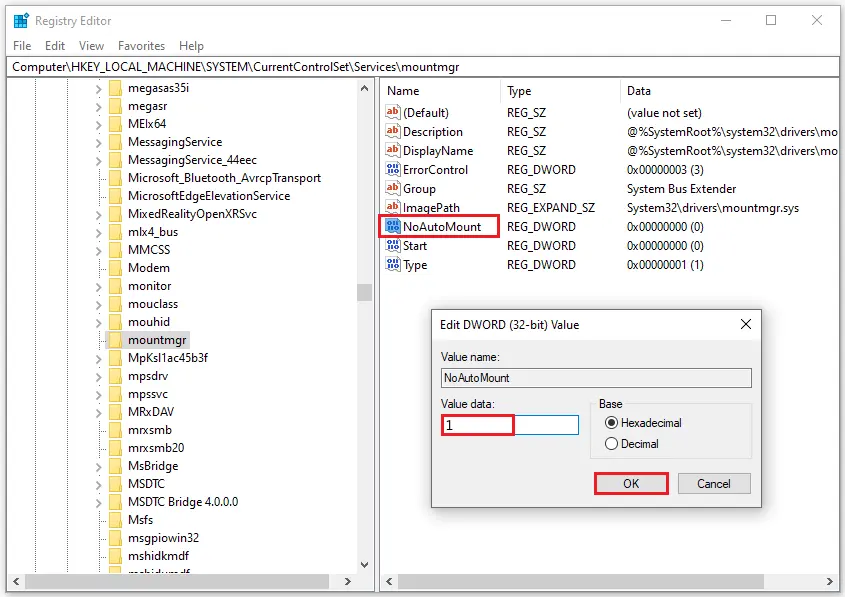The width and height of the screenshot is (845, 597).
Task: Select the mountmgr folder icon
Action: tap(115, 339)
